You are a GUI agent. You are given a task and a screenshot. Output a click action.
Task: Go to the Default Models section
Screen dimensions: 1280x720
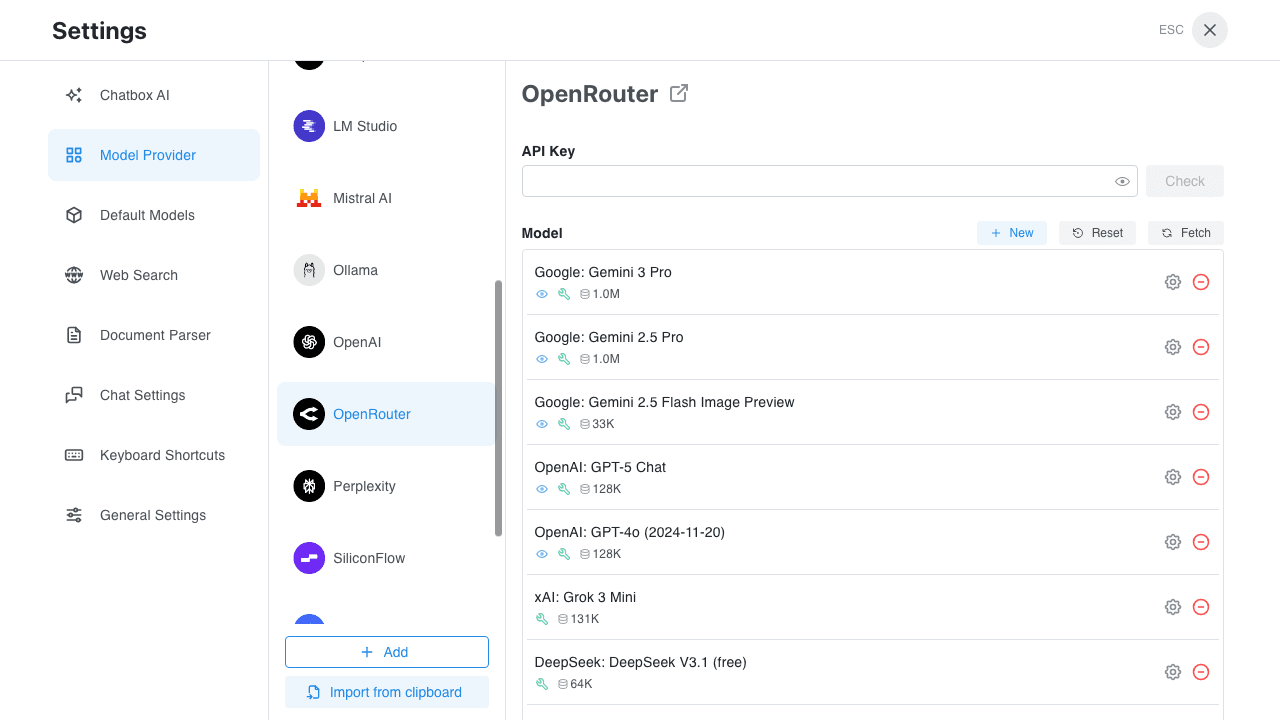point(148,215)
